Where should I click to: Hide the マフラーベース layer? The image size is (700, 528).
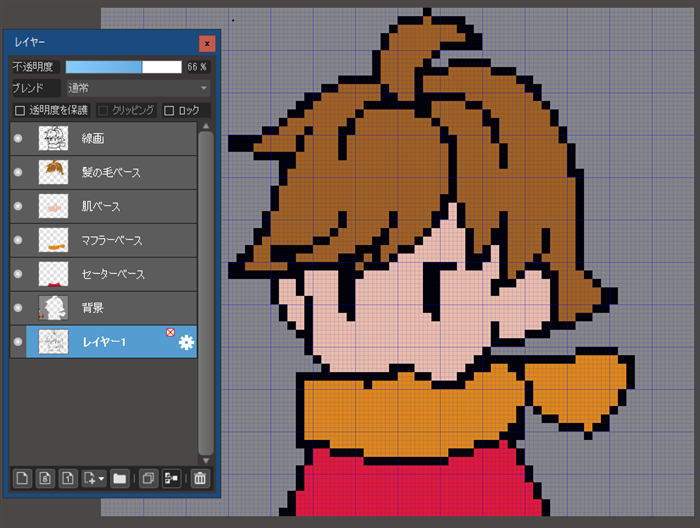[18, 240]
